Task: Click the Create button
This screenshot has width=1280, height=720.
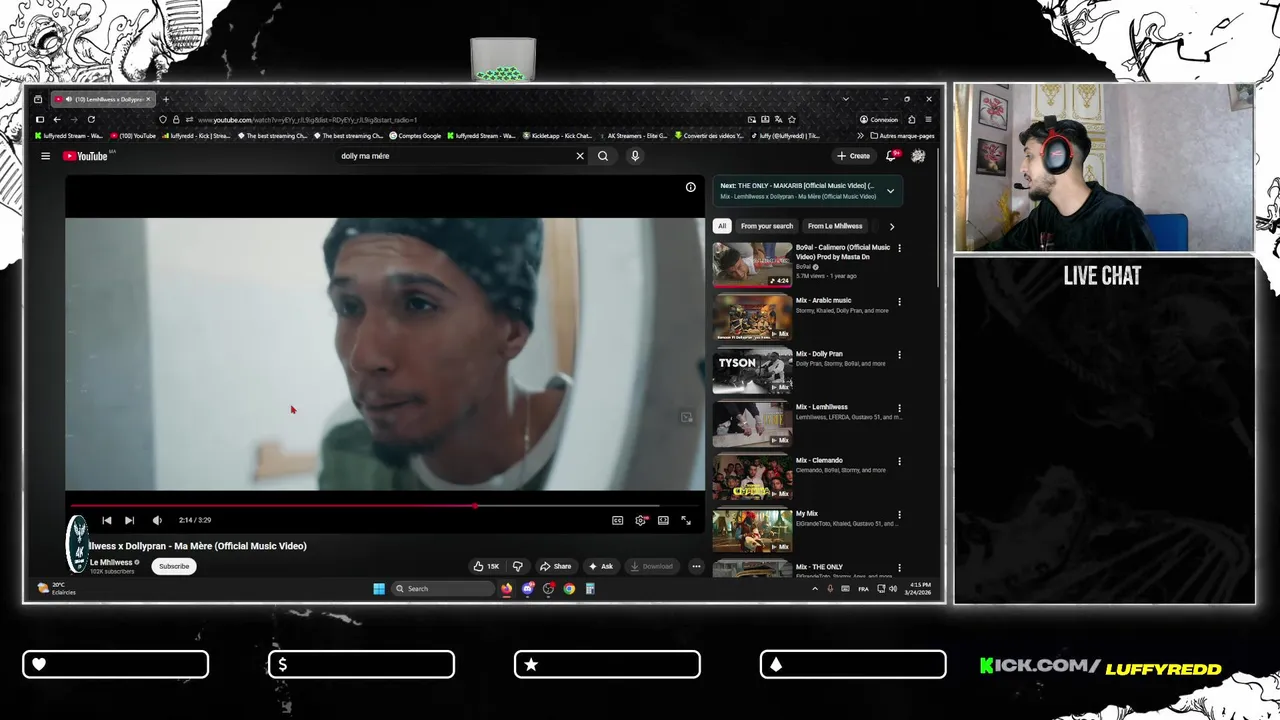Action: pyautogui.click(x=853, y=156)
